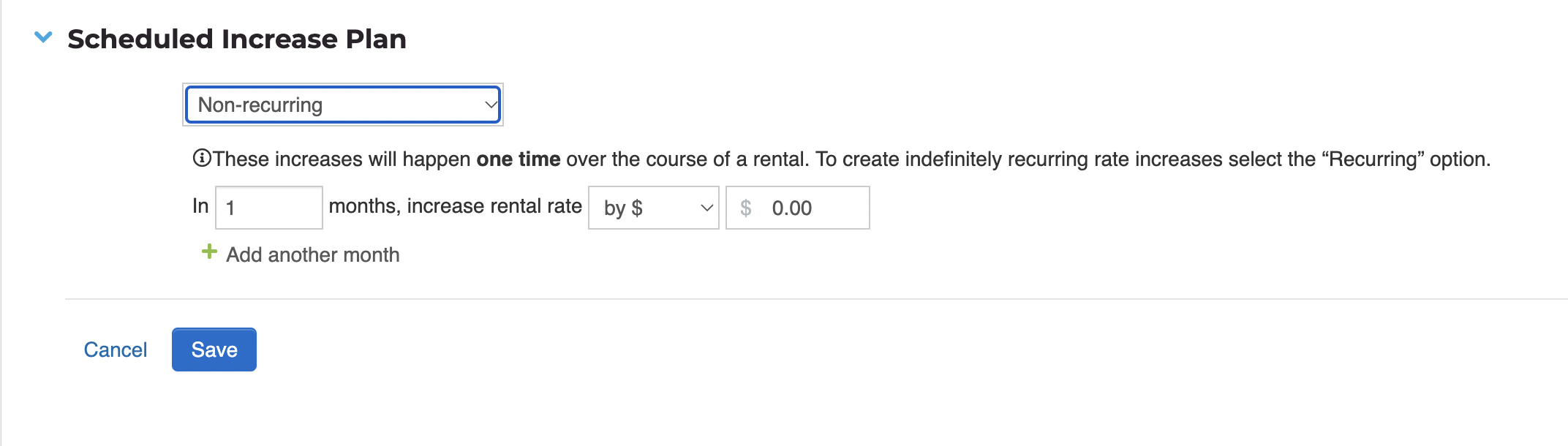This screenshot has width=1568, height=446.
Task: Open the Non-recurring plan type dropdown
Action: [x=343, y=105]
